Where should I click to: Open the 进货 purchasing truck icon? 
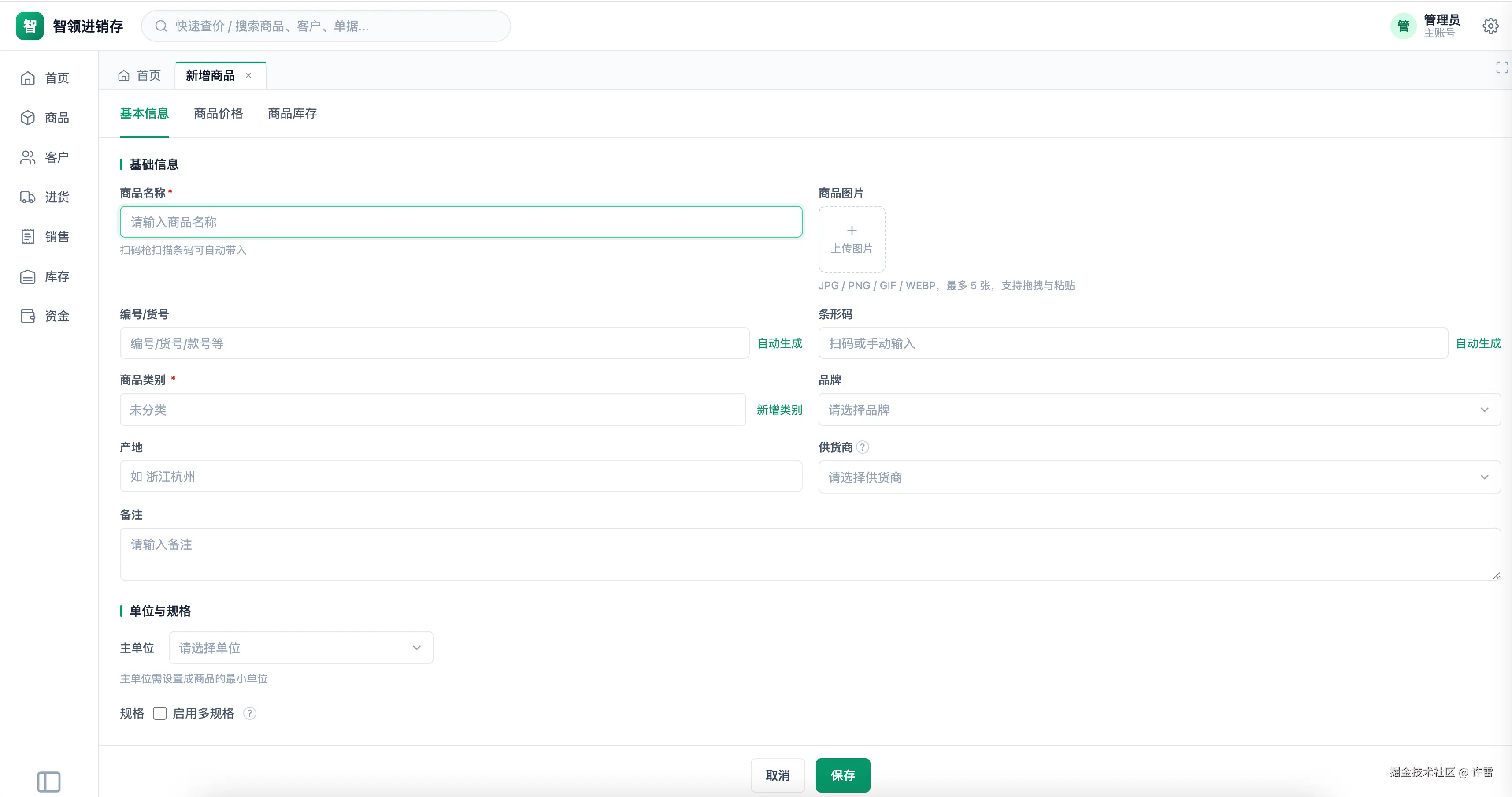coord(28,197)
